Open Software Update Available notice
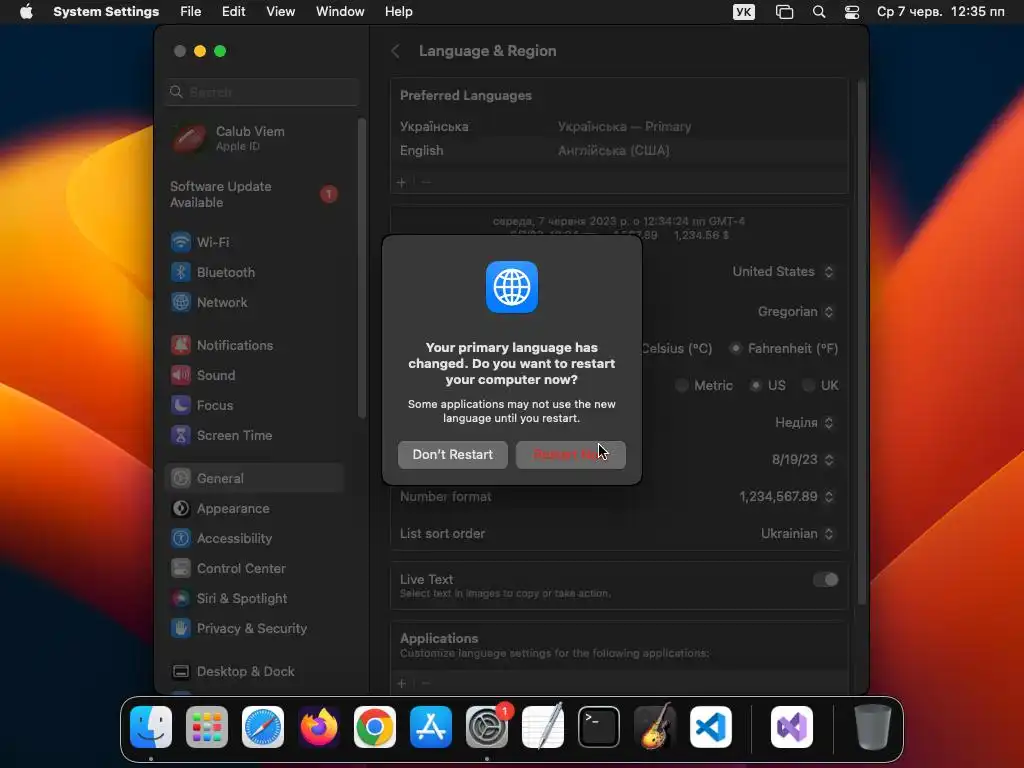1024x768 pixels. tap(255, 195)
